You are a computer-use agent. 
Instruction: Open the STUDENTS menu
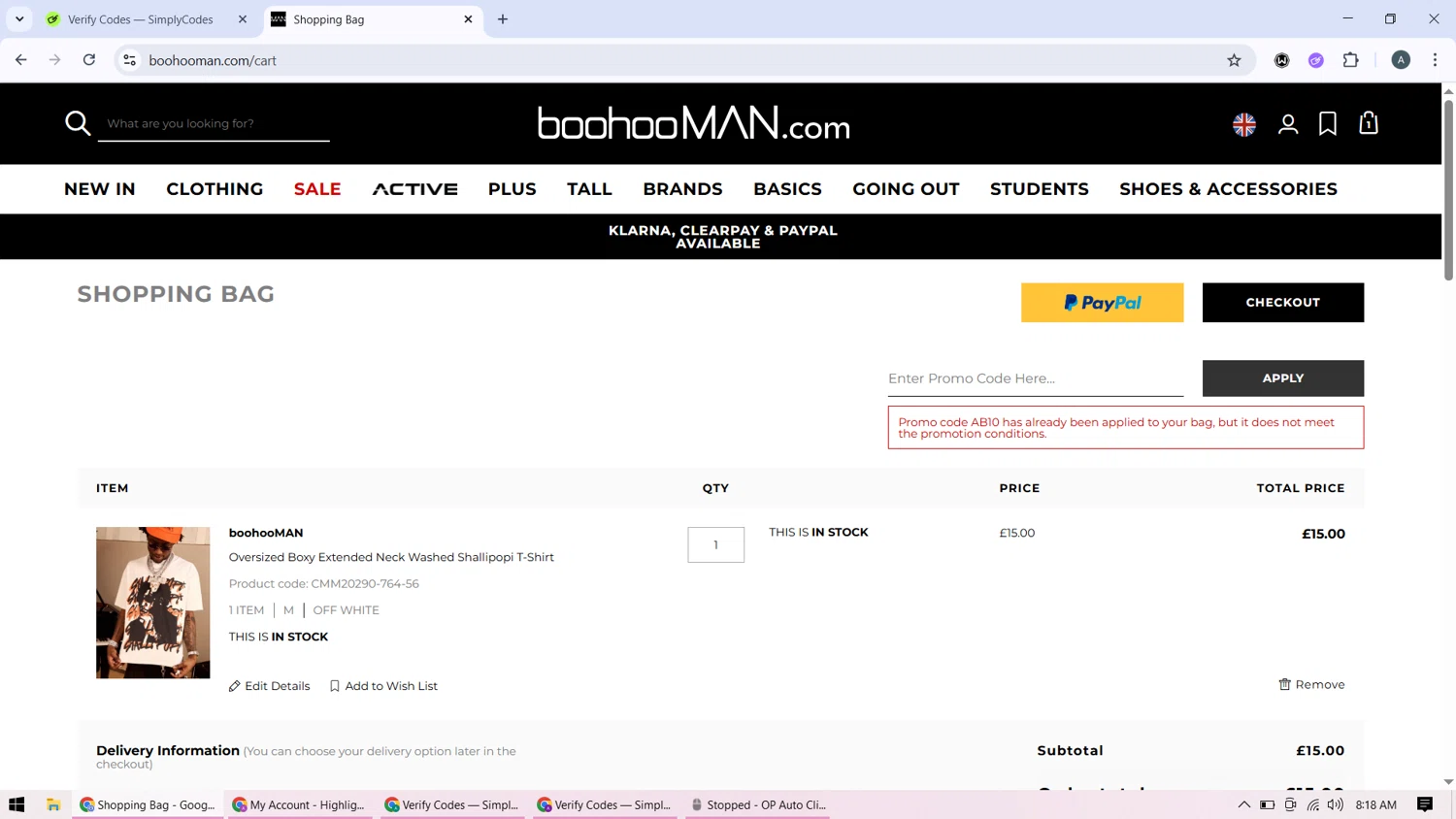coord(1040,189)
